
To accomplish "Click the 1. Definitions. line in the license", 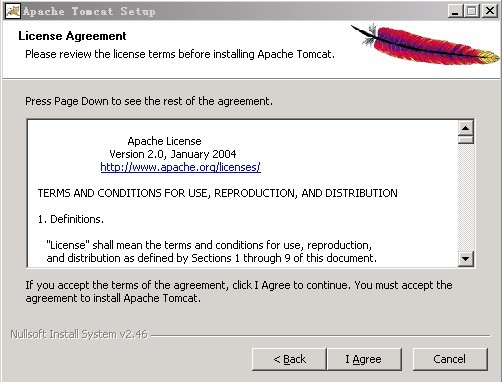I will (x=71, y=219).
